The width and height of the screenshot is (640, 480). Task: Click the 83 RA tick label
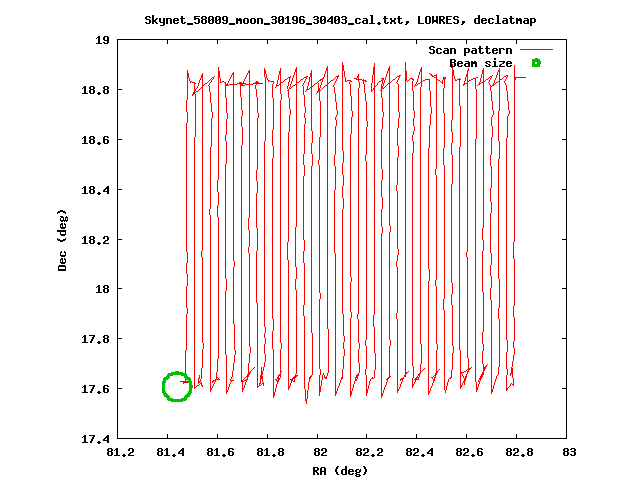coord(569,452)
